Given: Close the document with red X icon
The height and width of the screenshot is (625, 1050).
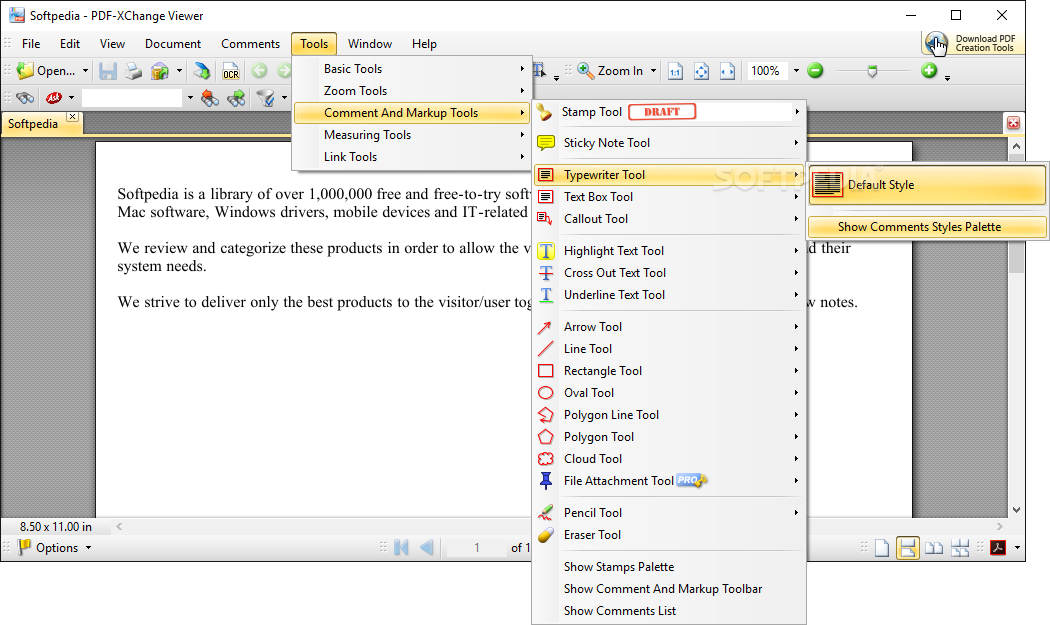Looking at the screenshot, I should click(x=1013, y=123).
